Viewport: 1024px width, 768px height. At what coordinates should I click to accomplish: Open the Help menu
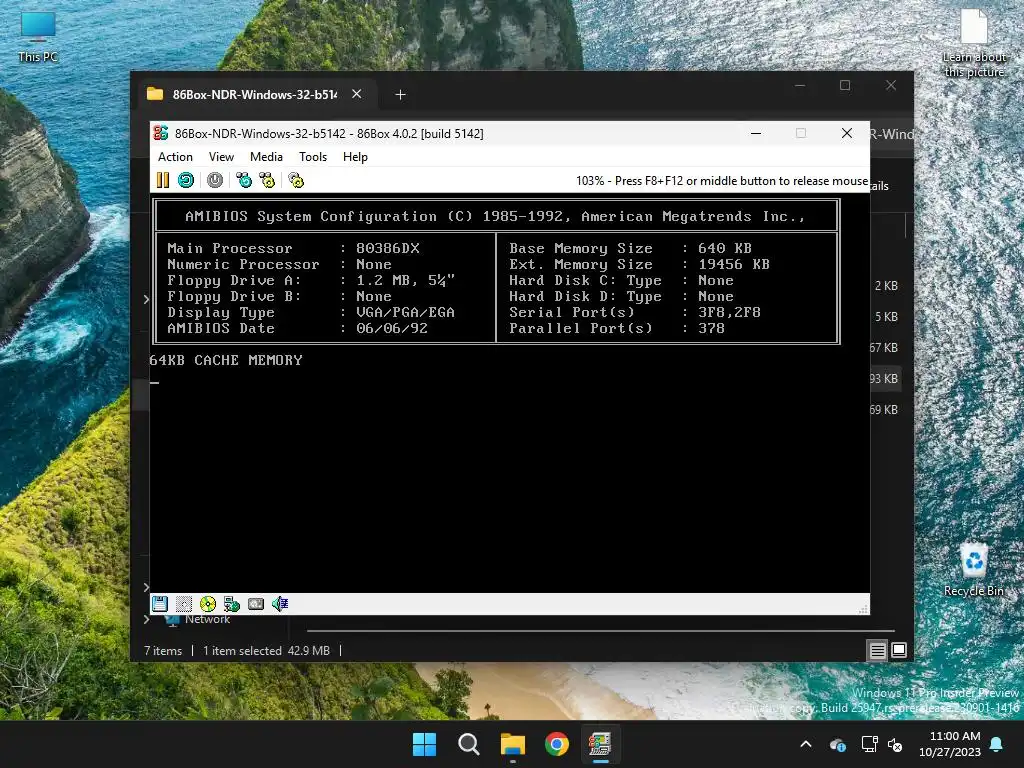(x=355, y=157)
